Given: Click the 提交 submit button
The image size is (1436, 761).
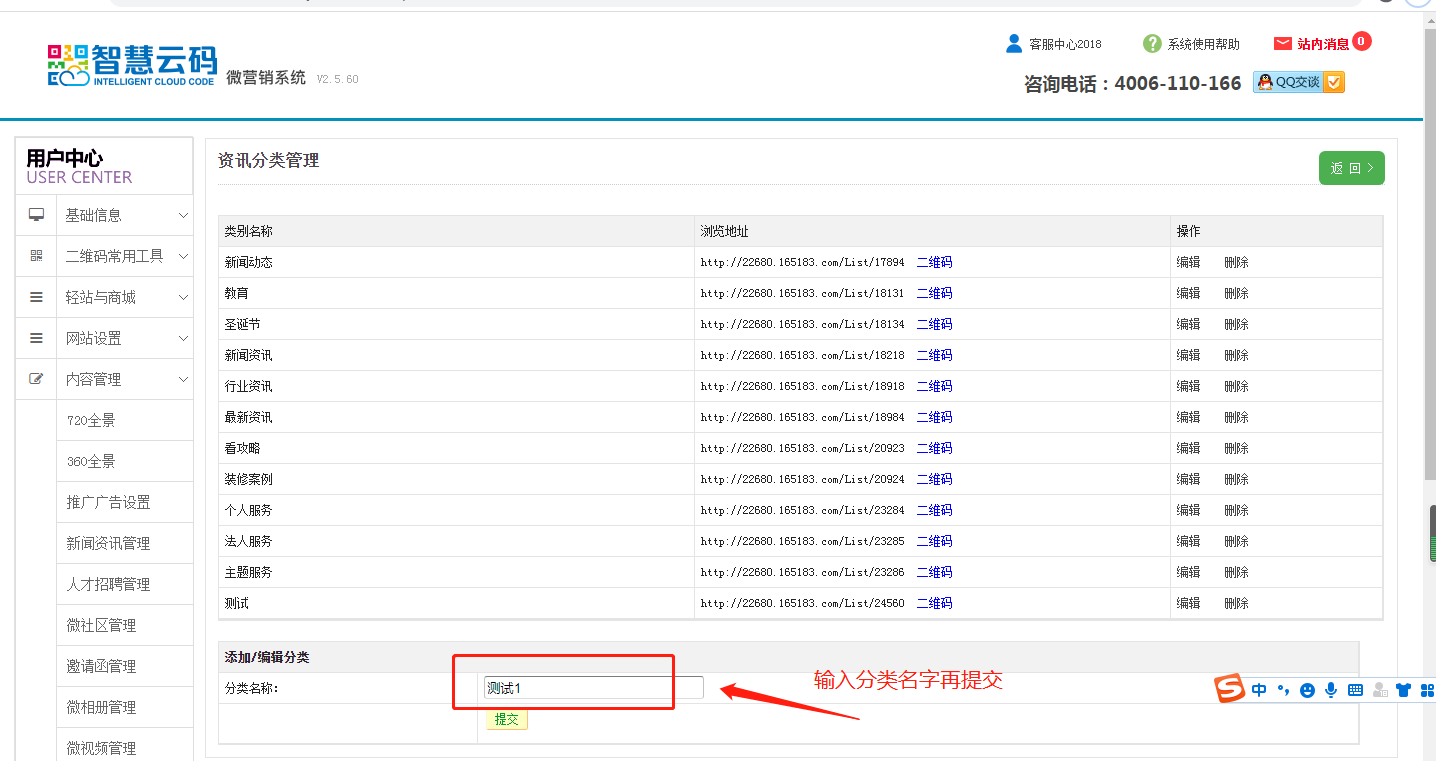Looking at the screenshot, I should (507, 719).
